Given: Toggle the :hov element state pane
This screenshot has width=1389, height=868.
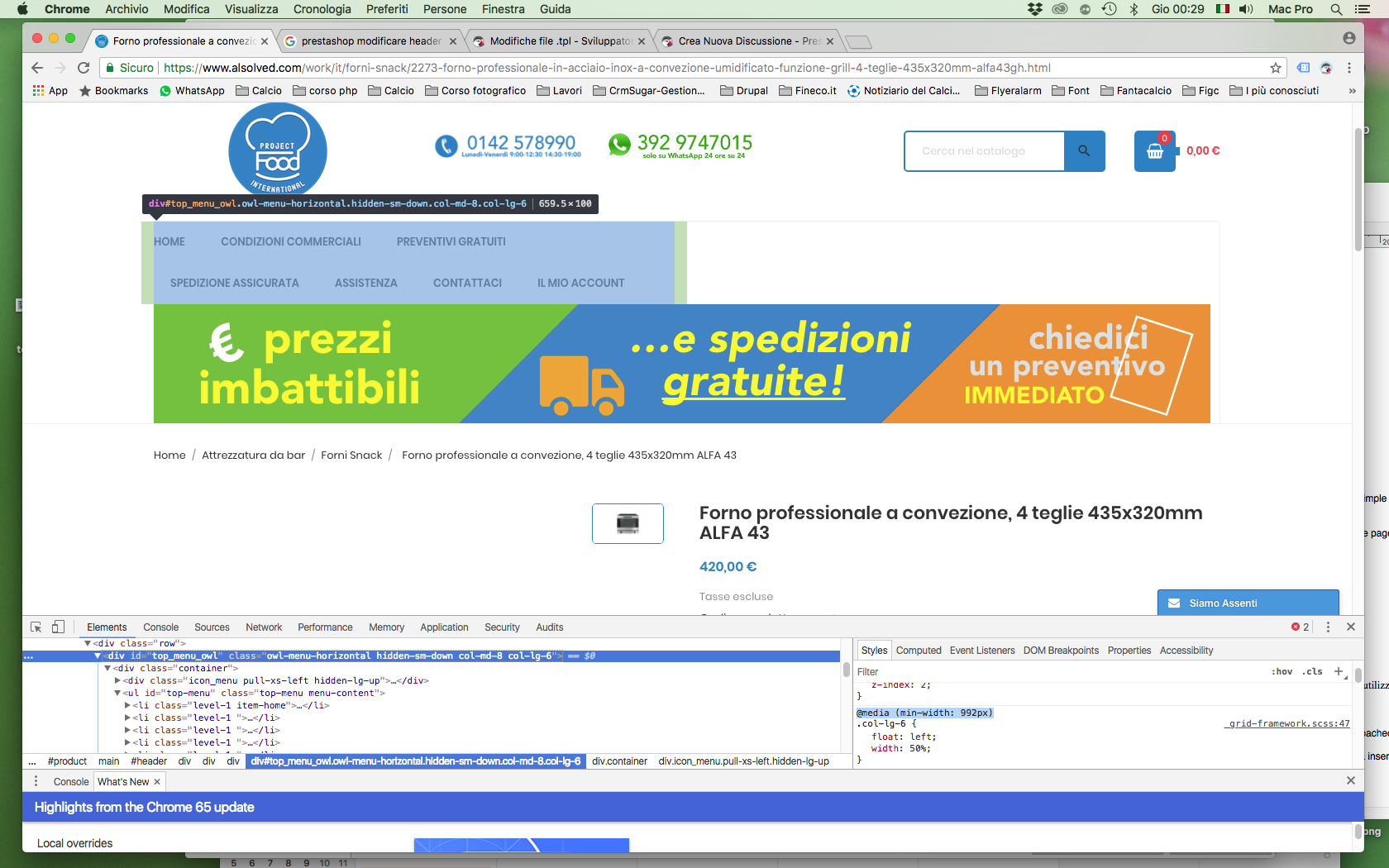Looking at the screenshot, I should tap(1282, 671).
